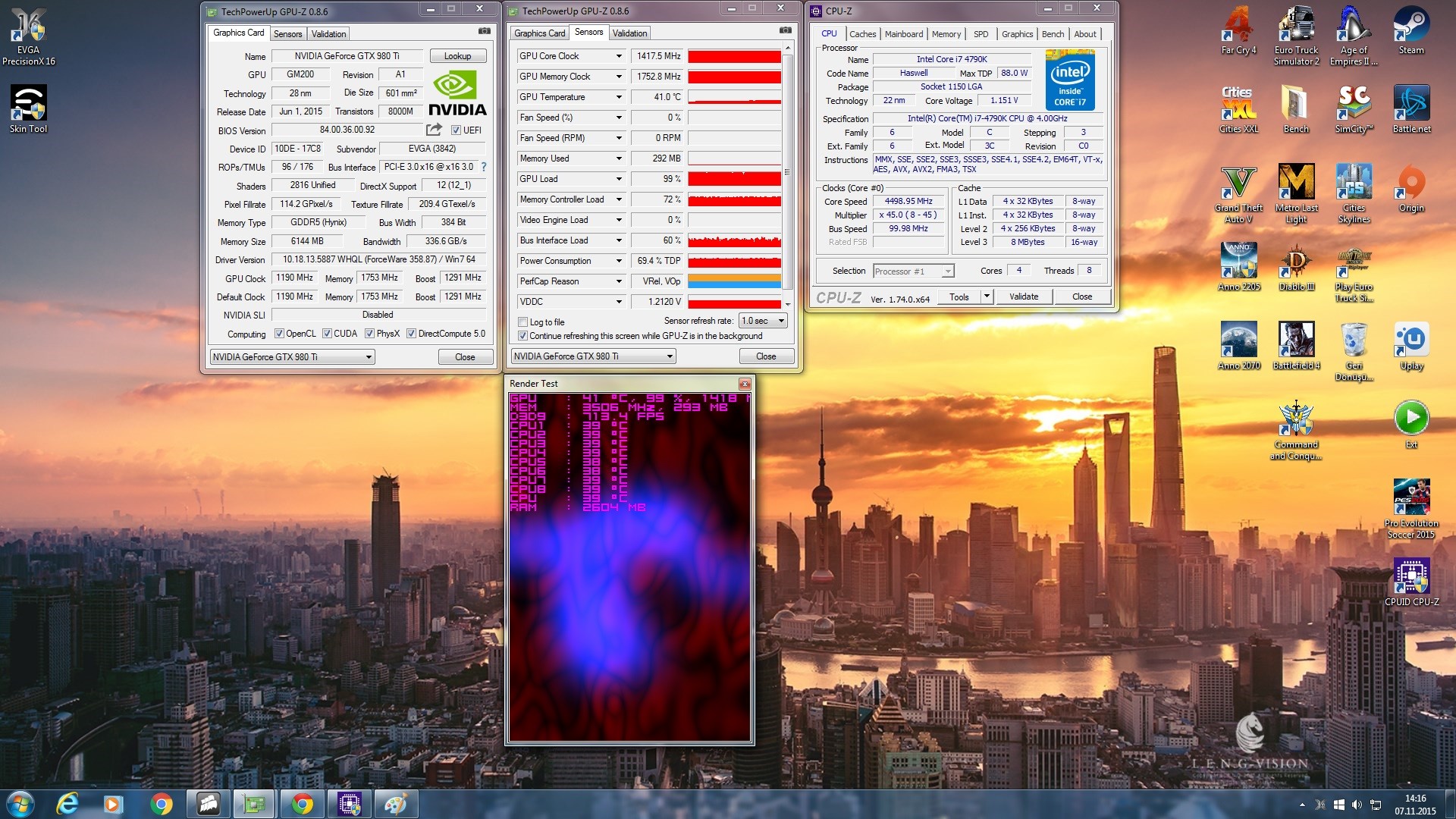This screenshot has width=1456, height=819.
Task: Select UEFI BIOS indicator icon in GPU-Z
Action: [x=456, y=130]
